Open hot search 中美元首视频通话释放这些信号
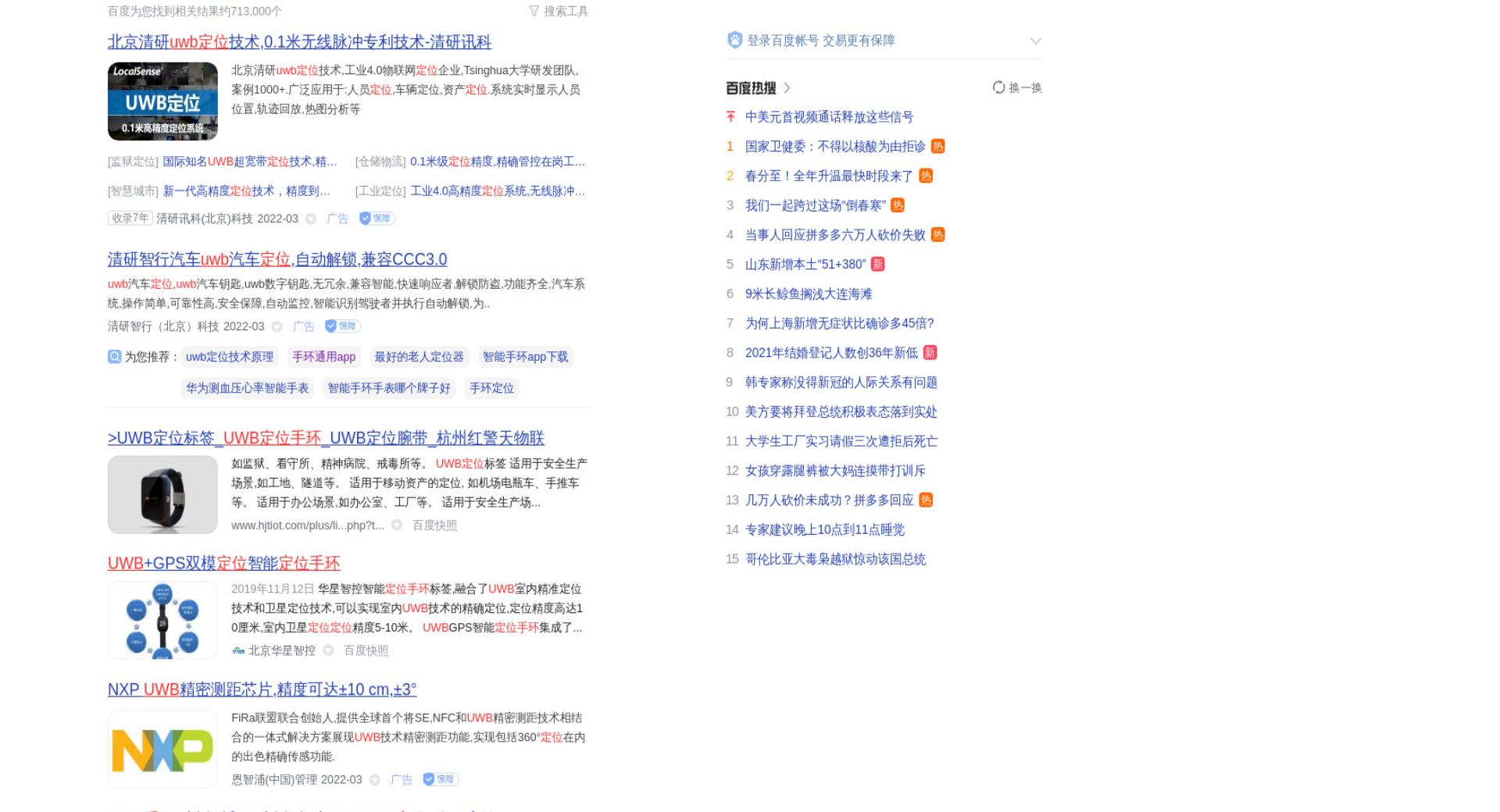Viewport: 1500px width, 812px height. coord(829,117)
